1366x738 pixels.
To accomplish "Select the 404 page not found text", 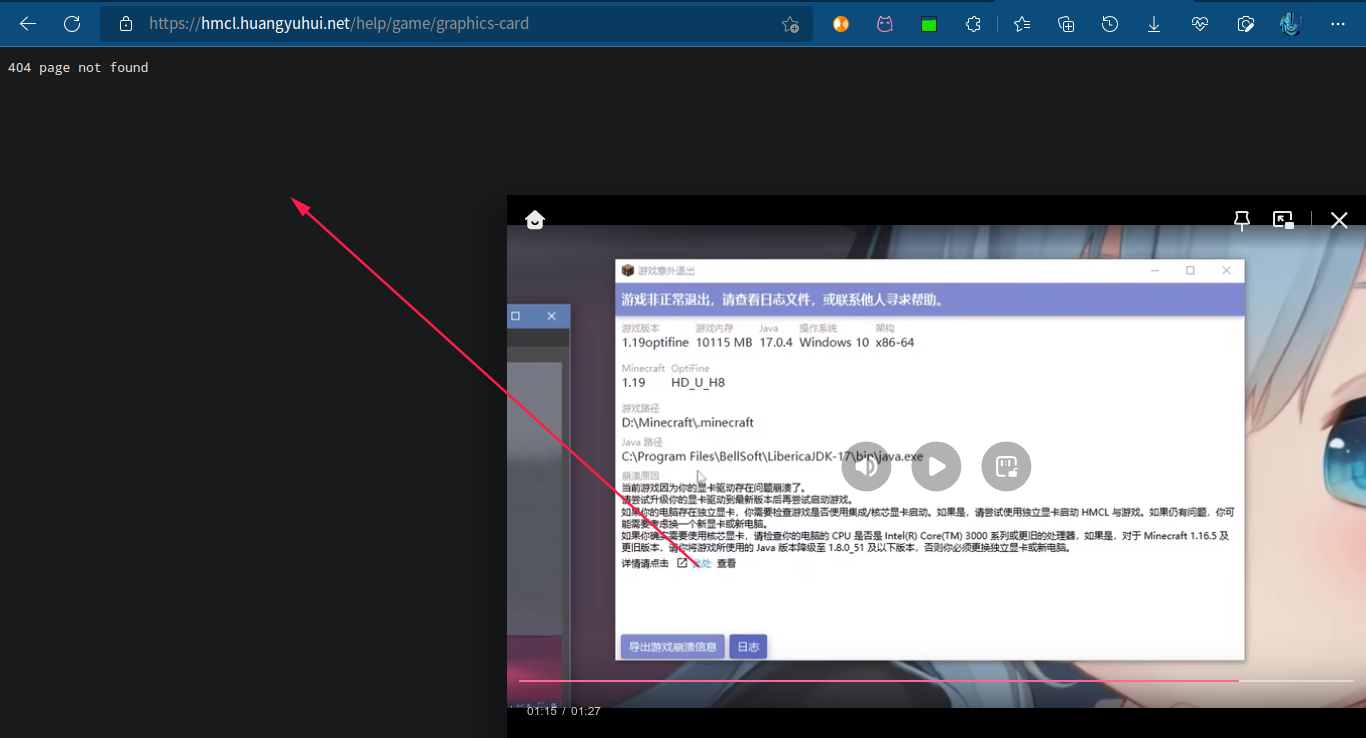I will (x=78, y=68).
